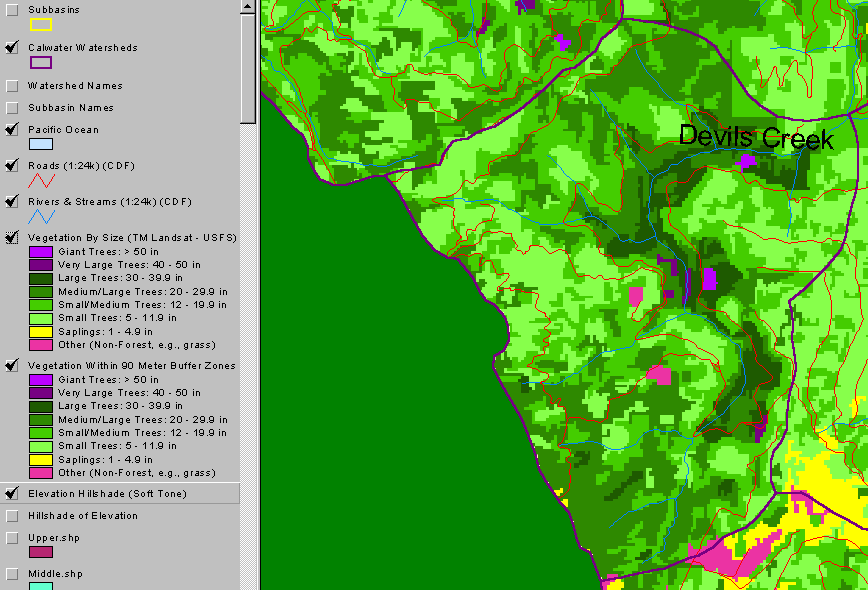Hide the Roads (1:24k) (CDF) layer
The width and height of the screenshot is (868, 590).
tap(12, 165)
